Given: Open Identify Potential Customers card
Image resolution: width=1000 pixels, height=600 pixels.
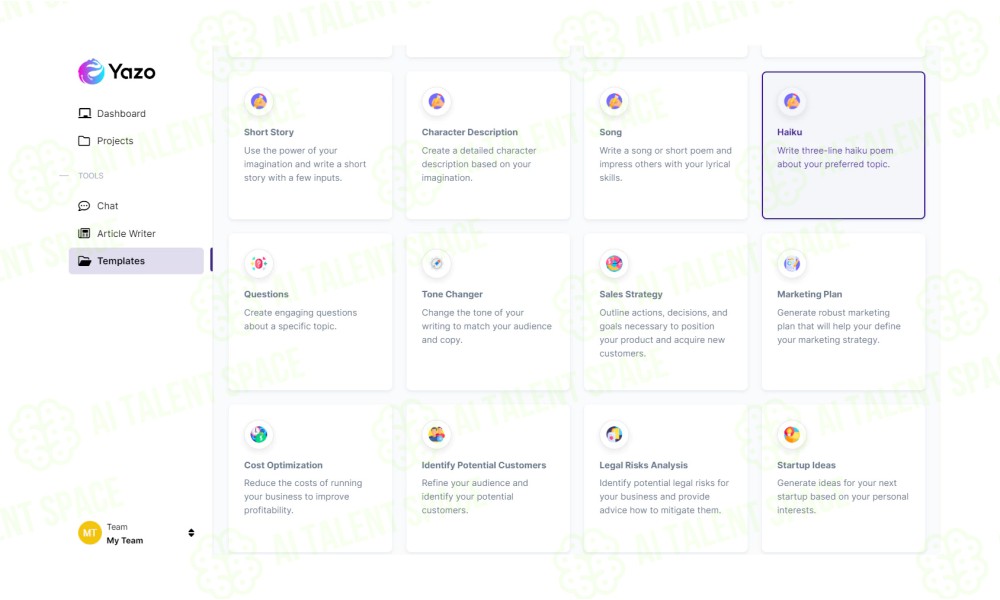Looking at the screenshot, I should (x=488, y=478).
